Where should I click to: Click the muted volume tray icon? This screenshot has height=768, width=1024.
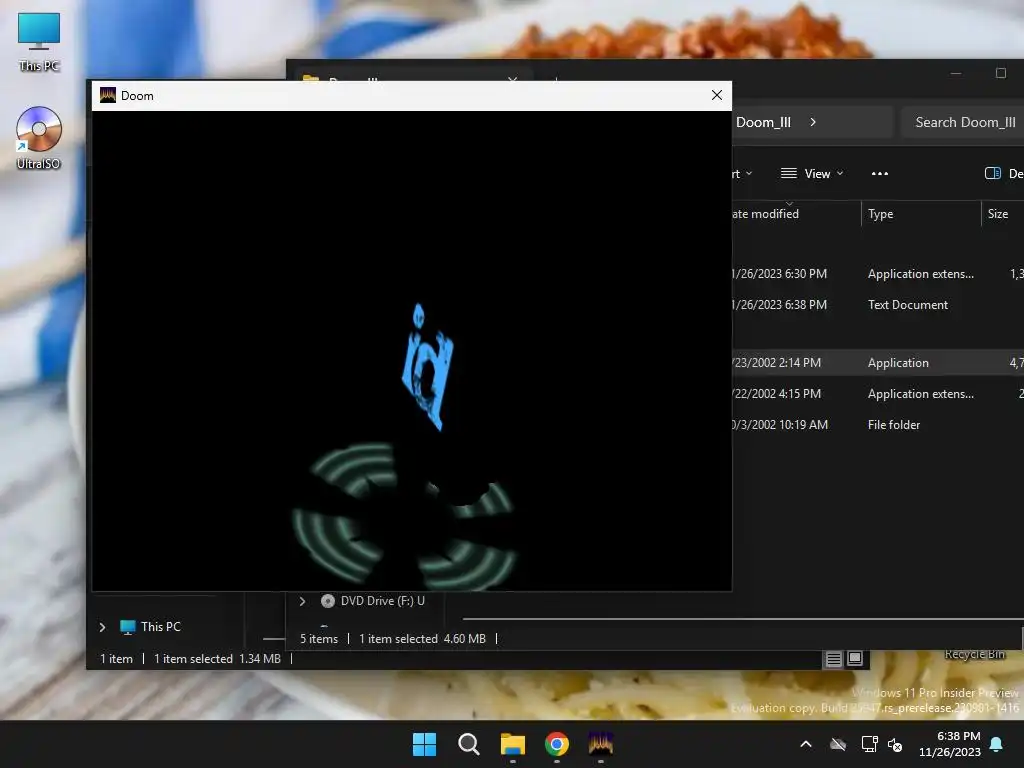pos(895,744)
